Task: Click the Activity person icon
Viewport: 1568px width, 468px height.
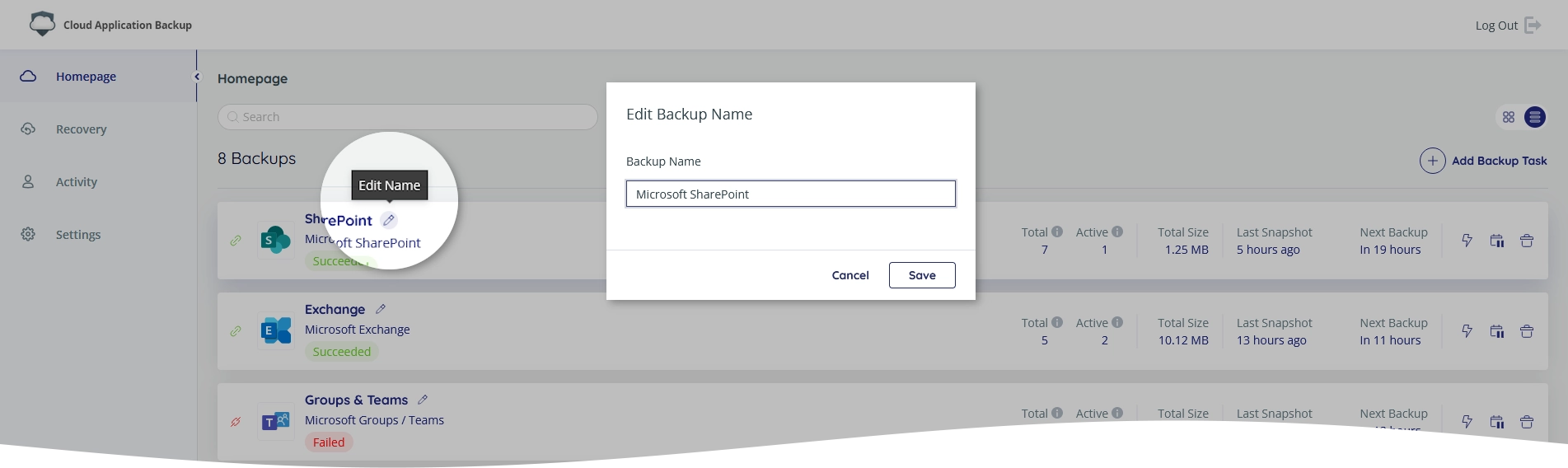Action: pos(28,181)
